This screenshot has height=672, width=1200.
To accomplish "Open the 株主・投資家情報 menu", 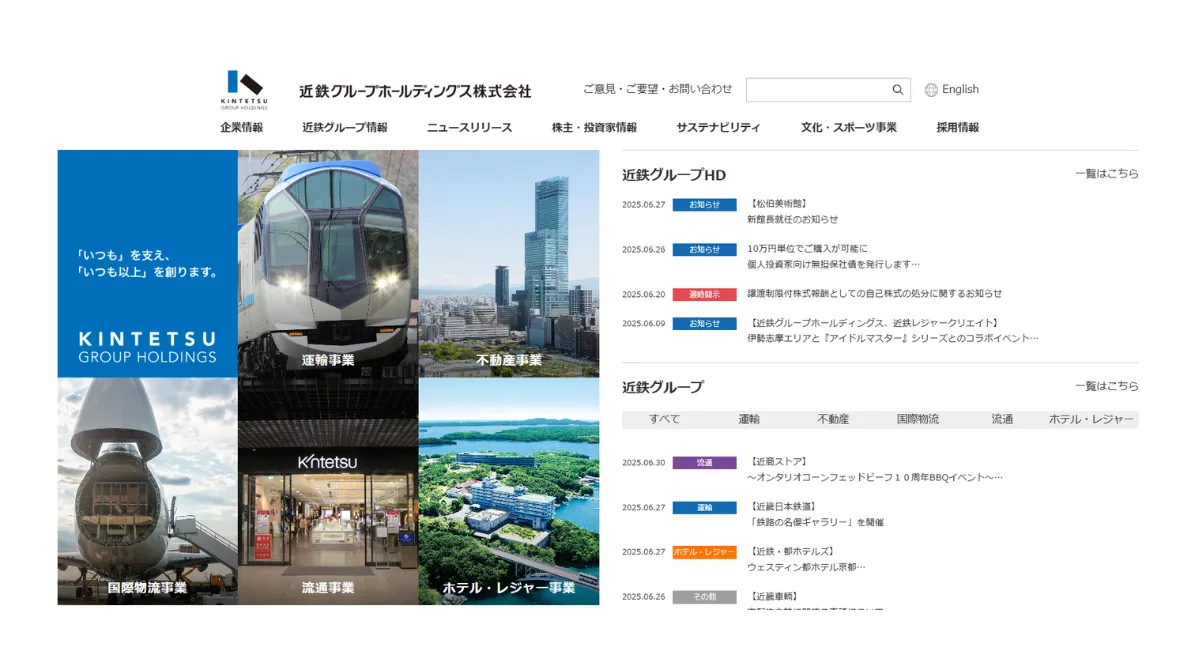I will coord(594,128).
